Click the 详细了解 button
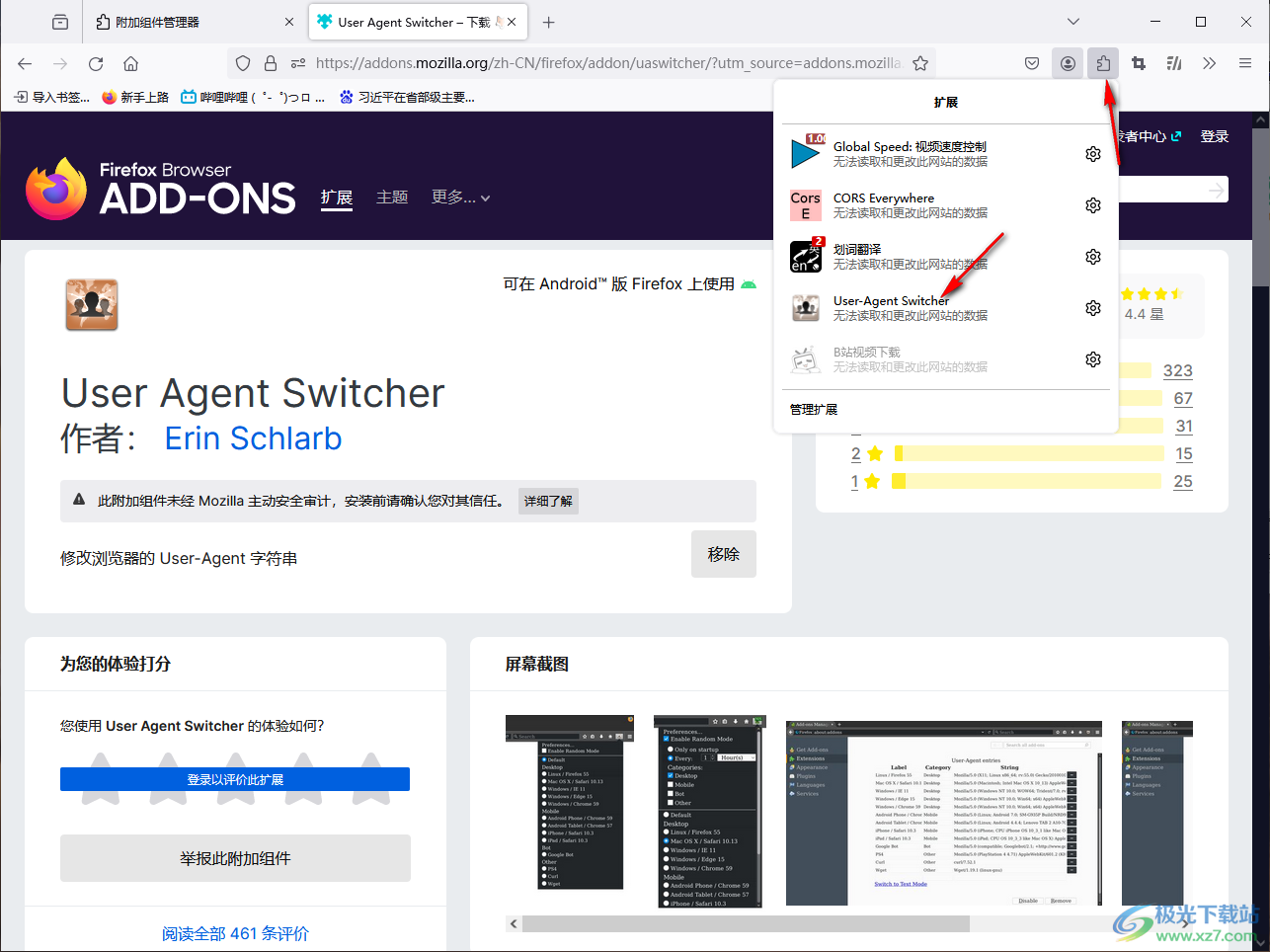 [x=548, y=501]
